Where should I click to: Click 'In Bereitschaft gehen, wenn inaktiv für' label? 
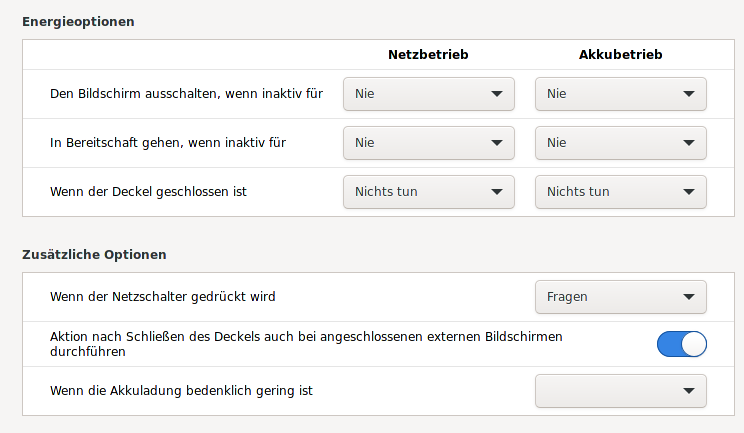[168, 143]
